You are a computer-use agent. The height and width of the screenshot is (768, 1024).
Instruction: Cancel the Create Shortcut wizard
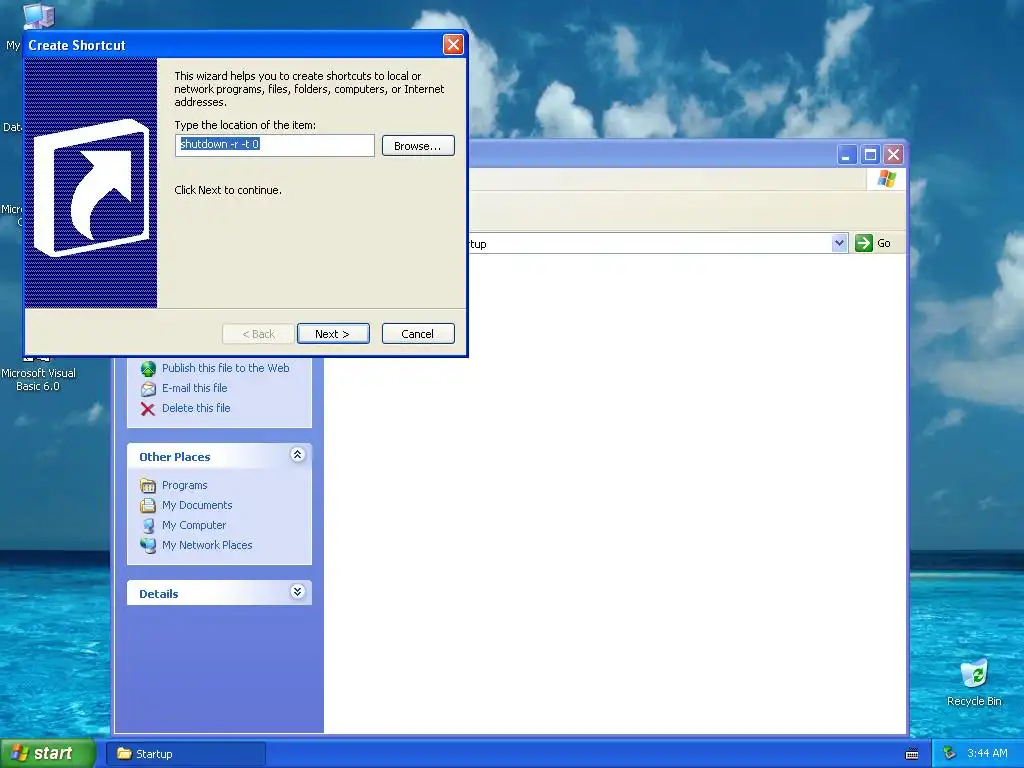click(x=418, y=334)
